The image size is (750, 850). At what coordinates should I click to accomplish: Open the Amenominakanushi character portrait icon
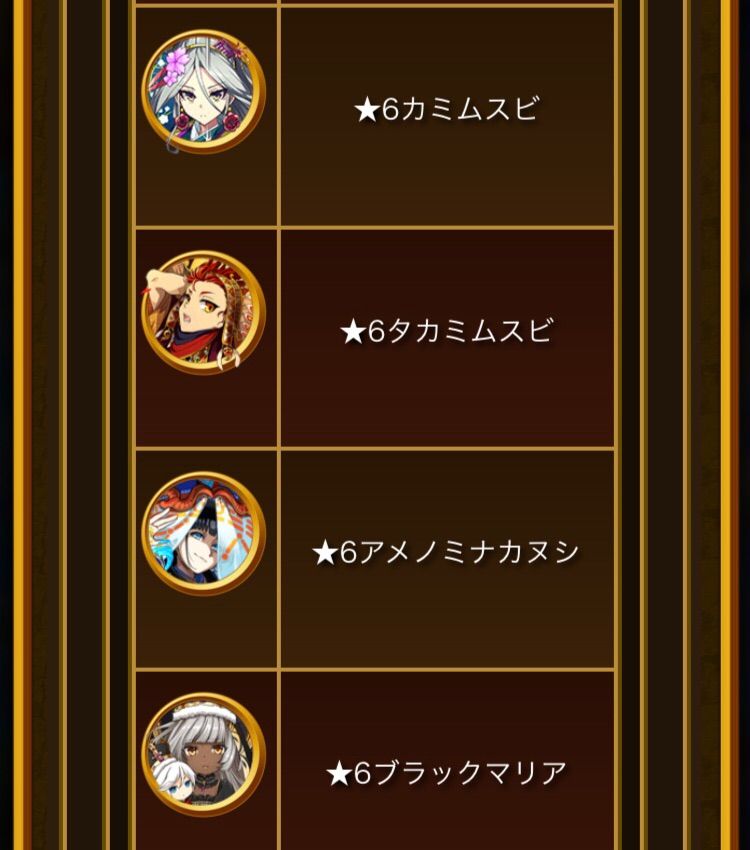click(x=203, y=533)
